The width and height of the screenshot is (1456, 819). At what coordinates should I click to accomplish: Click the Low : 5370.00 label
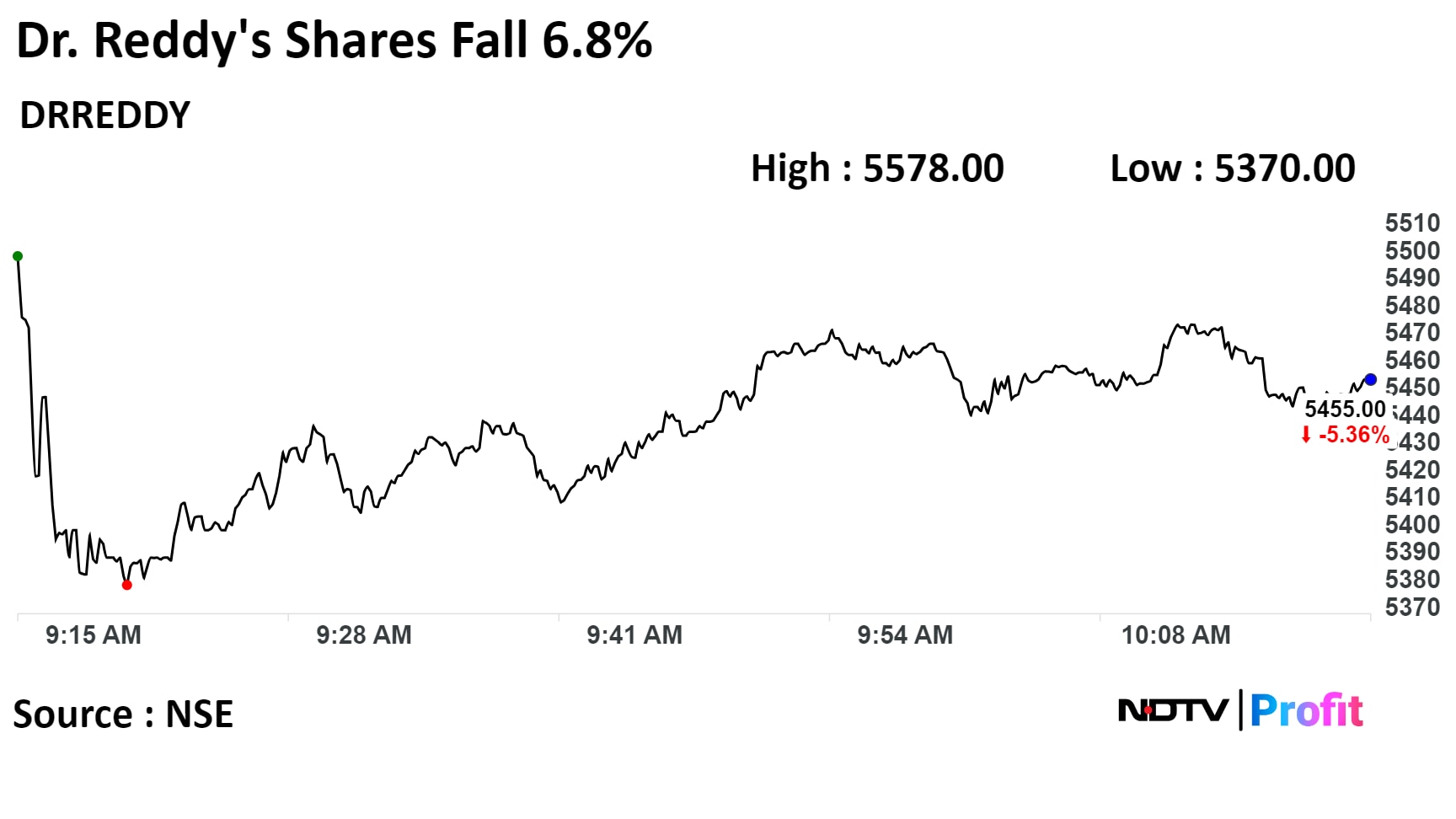point(1233,169)
